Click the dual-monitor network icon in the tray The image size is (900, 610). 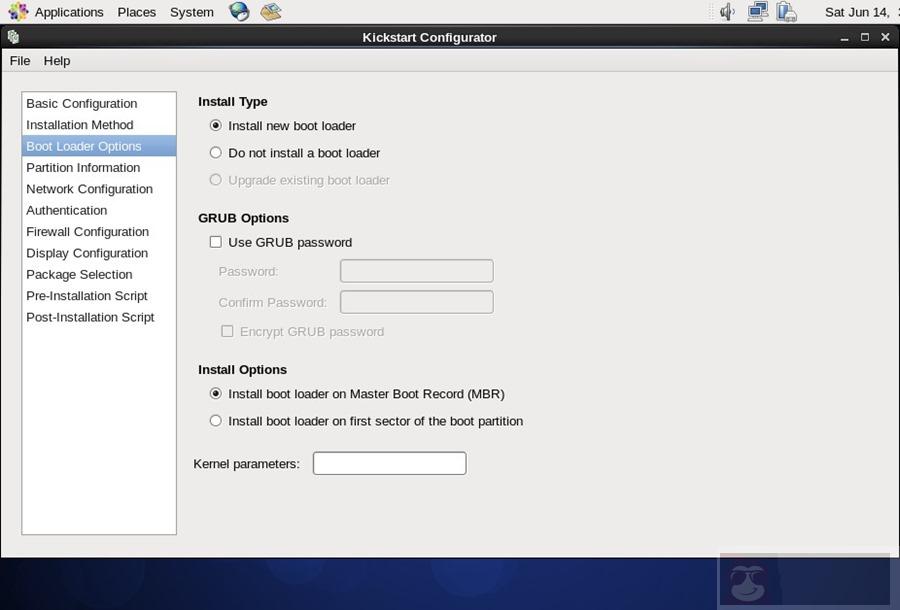(x=757, y=11)
